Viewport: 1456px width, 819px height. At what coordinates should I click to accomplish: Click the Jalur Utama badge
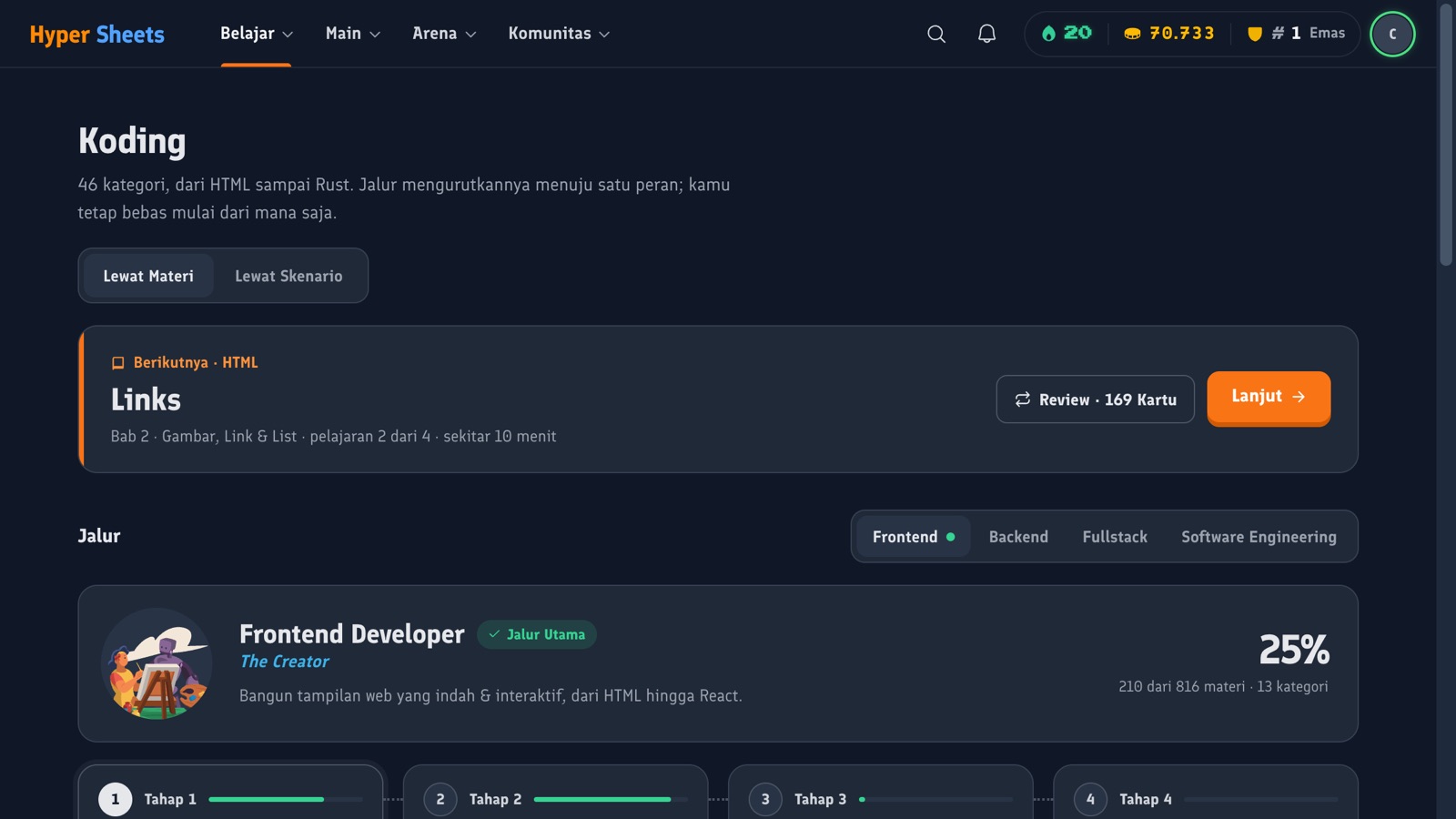[537, 634]
